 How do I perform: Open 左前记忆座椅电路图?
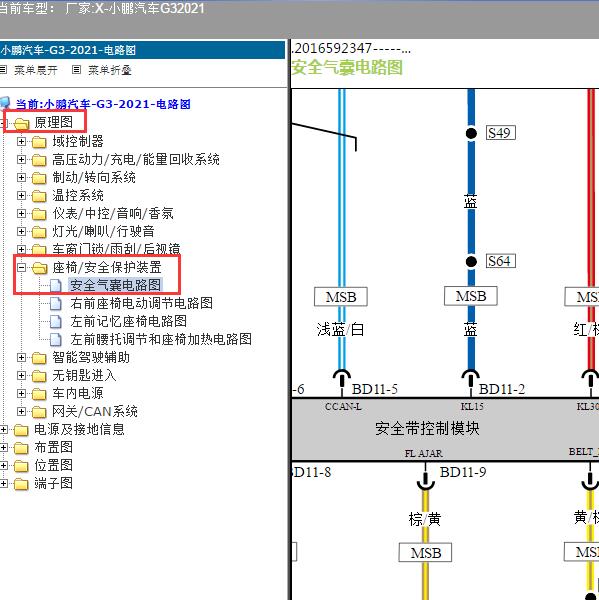(x=129, y=321)
